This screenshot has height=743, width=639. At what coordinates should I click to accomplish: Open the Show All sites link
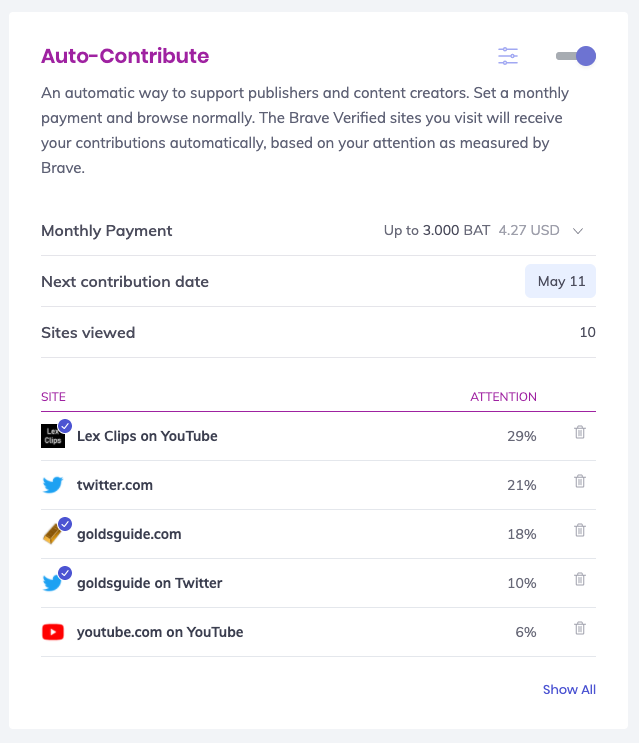coord(569,690)
